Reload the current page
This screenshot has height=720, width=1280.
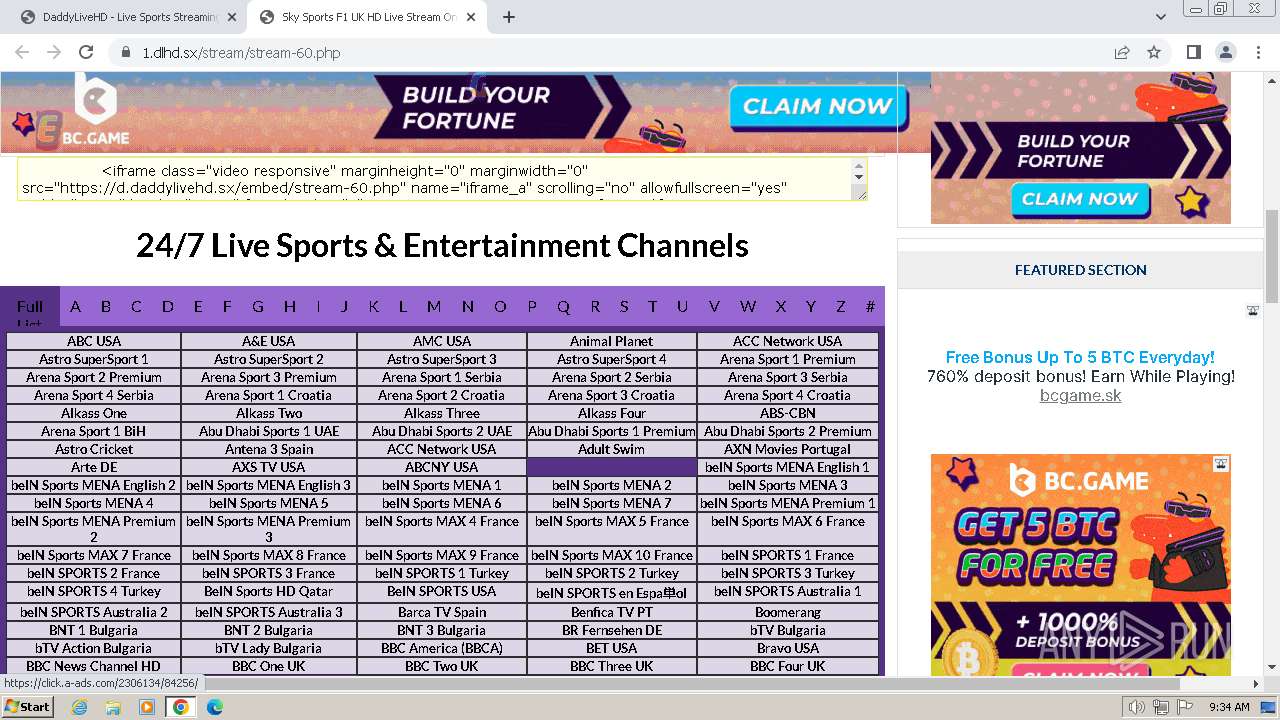(x=86, y=52)
